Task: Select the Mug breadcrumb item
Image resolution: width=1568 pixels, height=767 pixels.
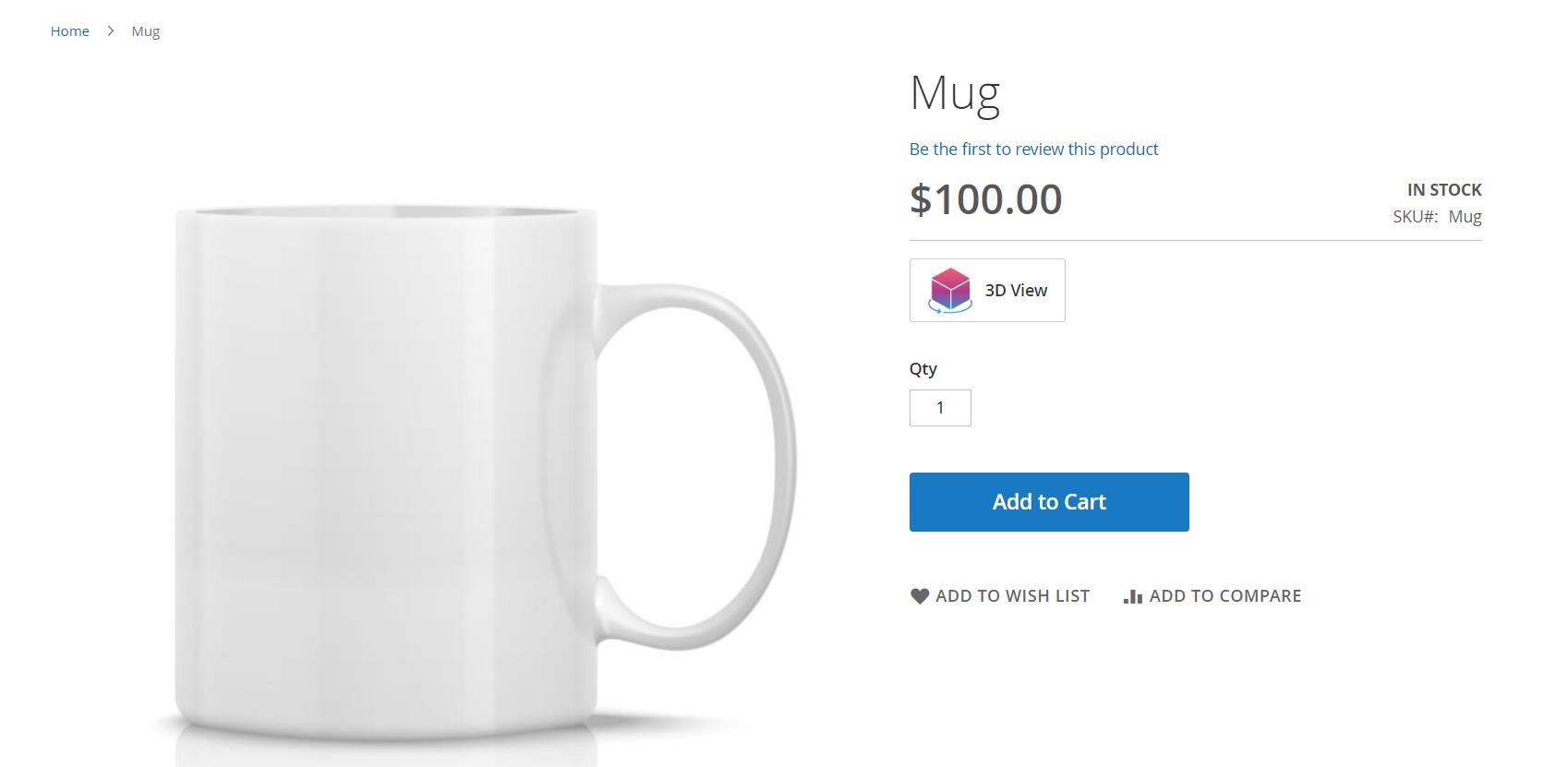Action: (146, 31)
